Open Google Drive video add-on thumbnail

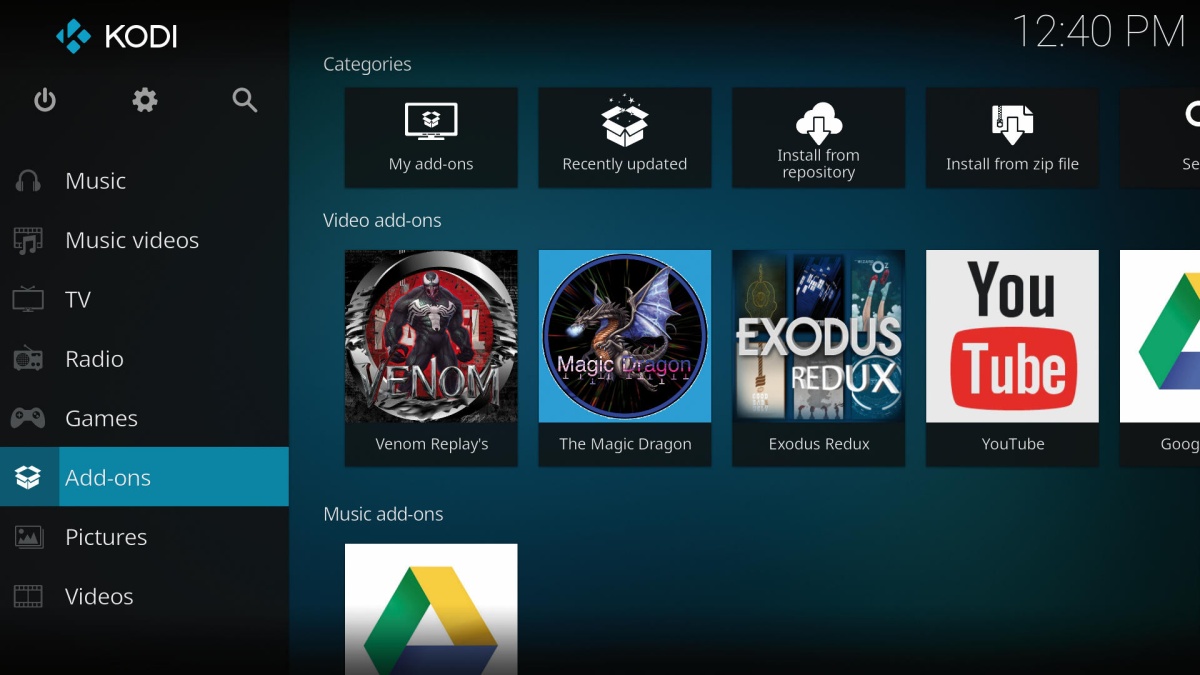pyautogui.click(x=1160, y=336)
